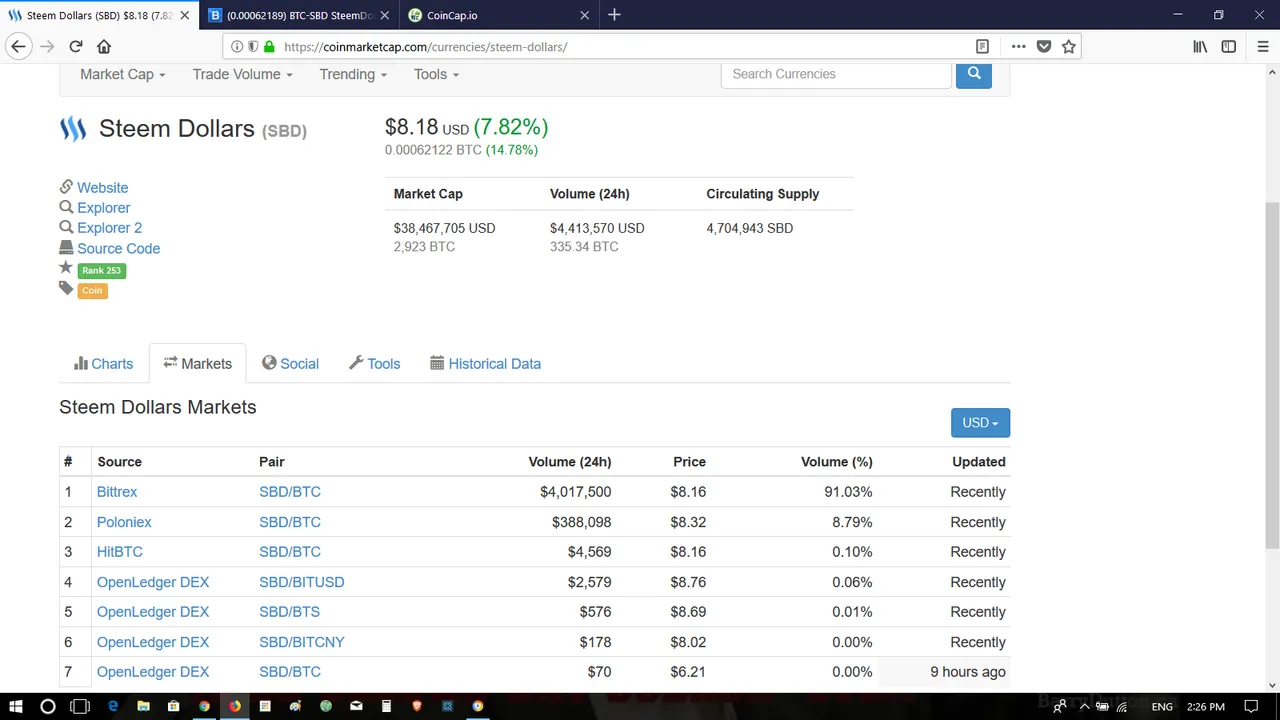Open Task View on the taskbar

click(80, 706)
